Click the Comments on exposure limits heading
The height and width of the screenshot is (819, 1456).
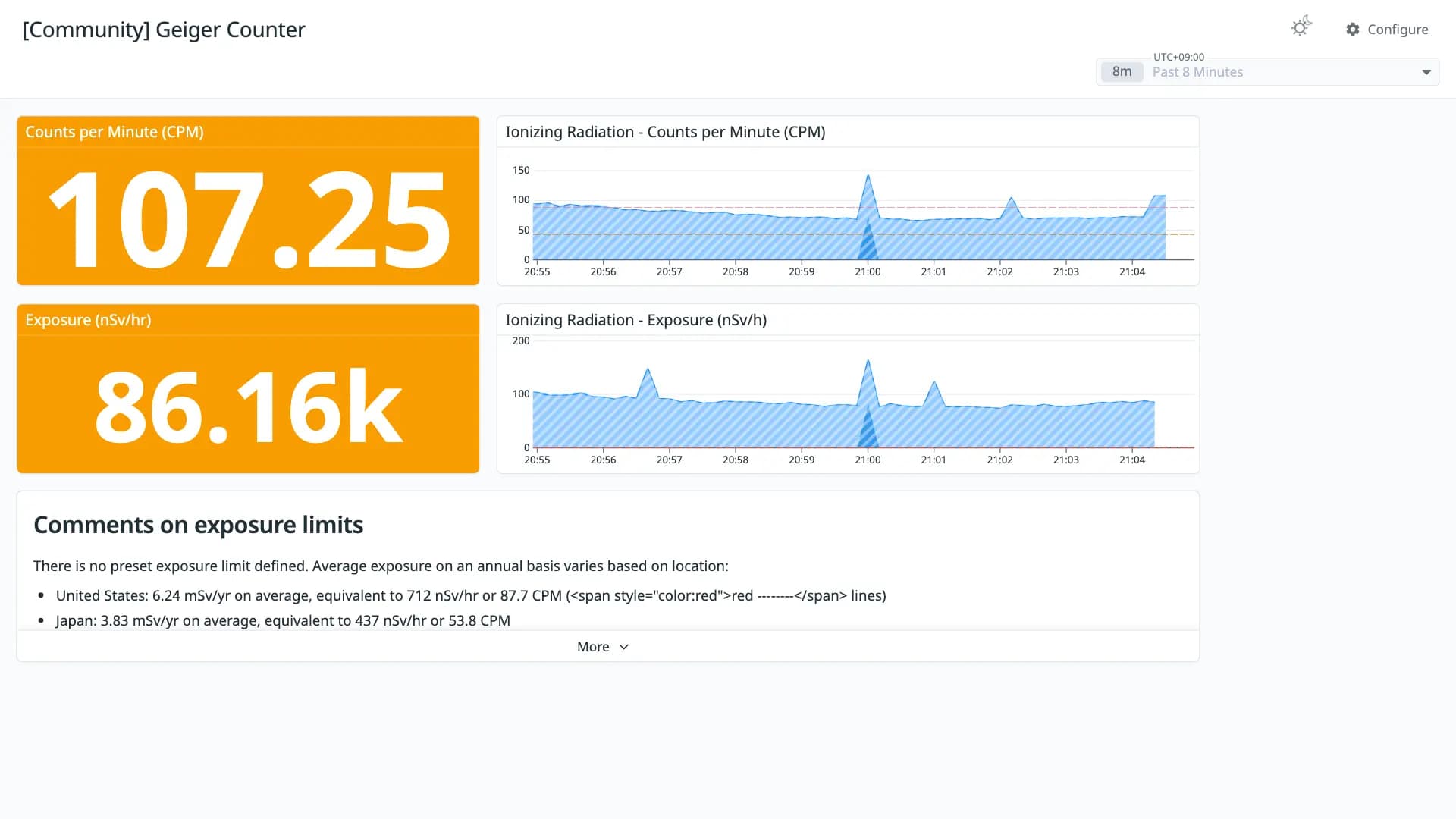click(x=199, y=525)
